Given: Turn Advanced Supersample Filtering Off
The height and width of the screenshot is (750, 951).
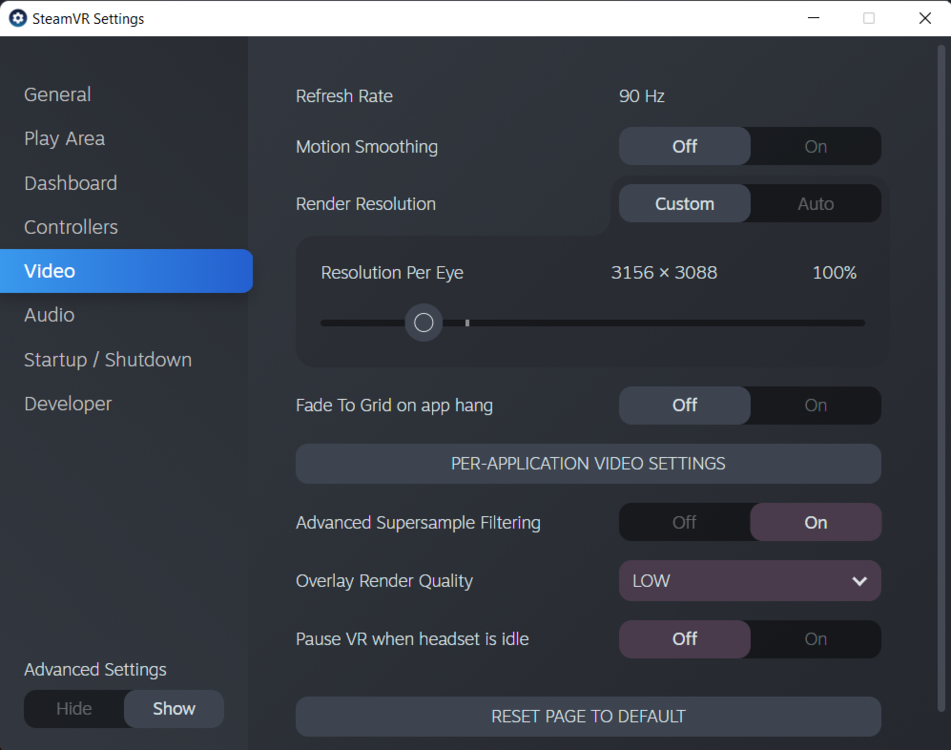Looking at the screenshot, I should click(x=685, y=522).
